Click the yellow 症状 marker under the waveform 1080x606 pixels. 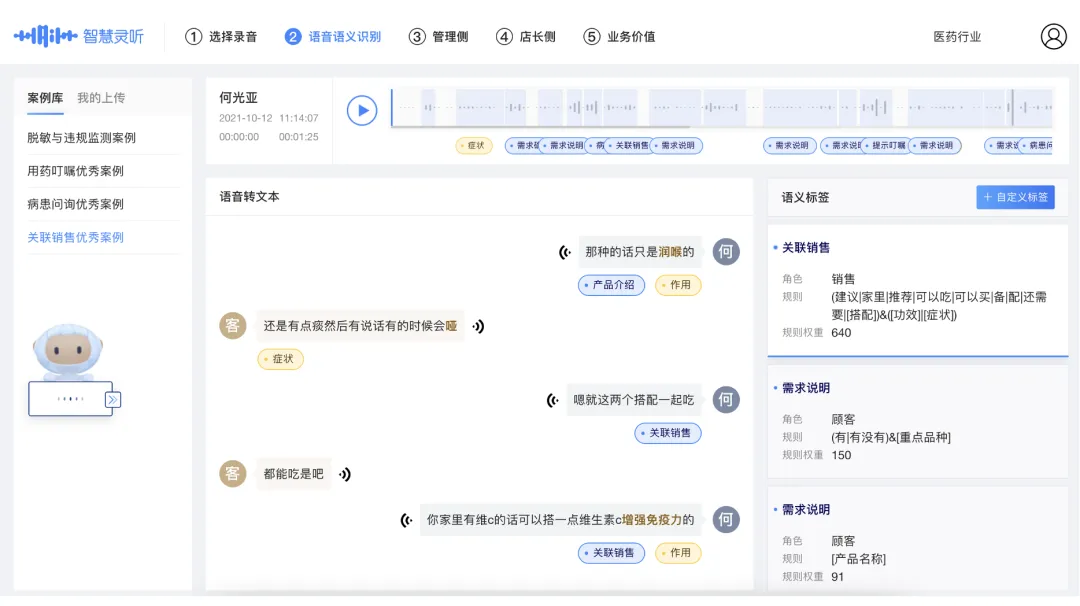474,145
